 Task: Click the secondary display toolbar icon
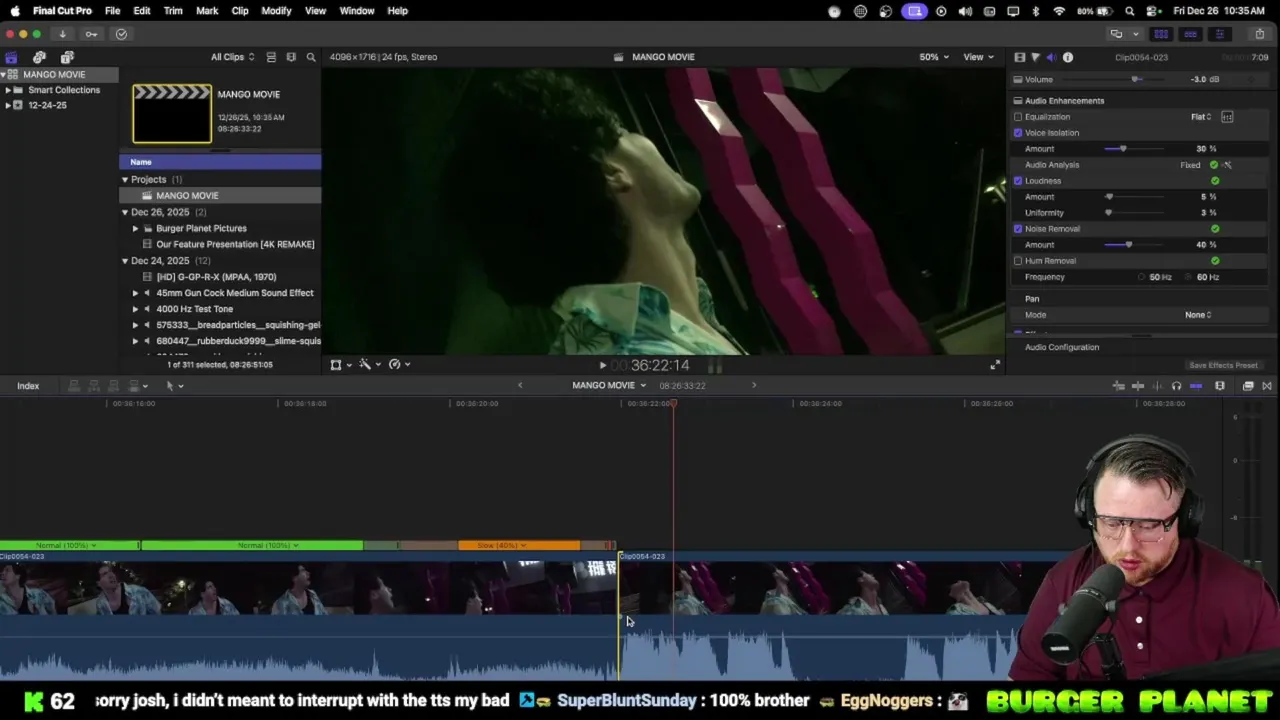[1118, 34]
